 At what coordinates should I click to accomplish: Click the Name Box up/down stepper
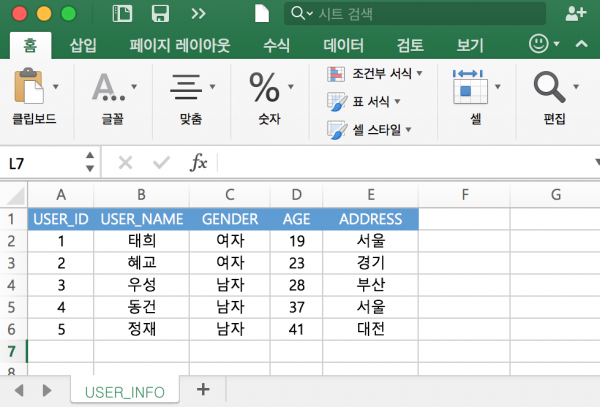90,162
